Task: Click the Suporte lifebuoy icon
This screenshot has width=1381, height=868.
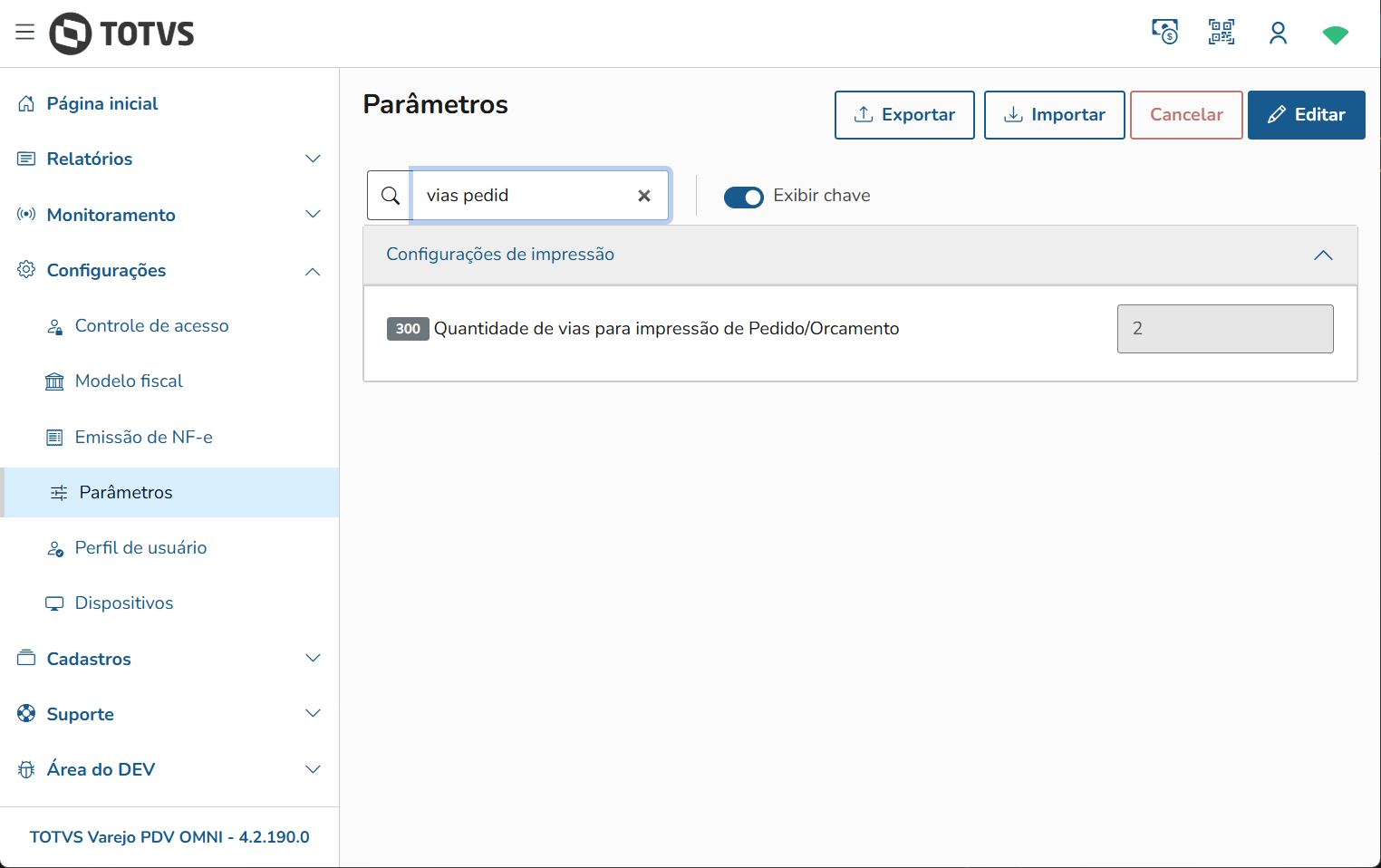Action: point(26,713)
